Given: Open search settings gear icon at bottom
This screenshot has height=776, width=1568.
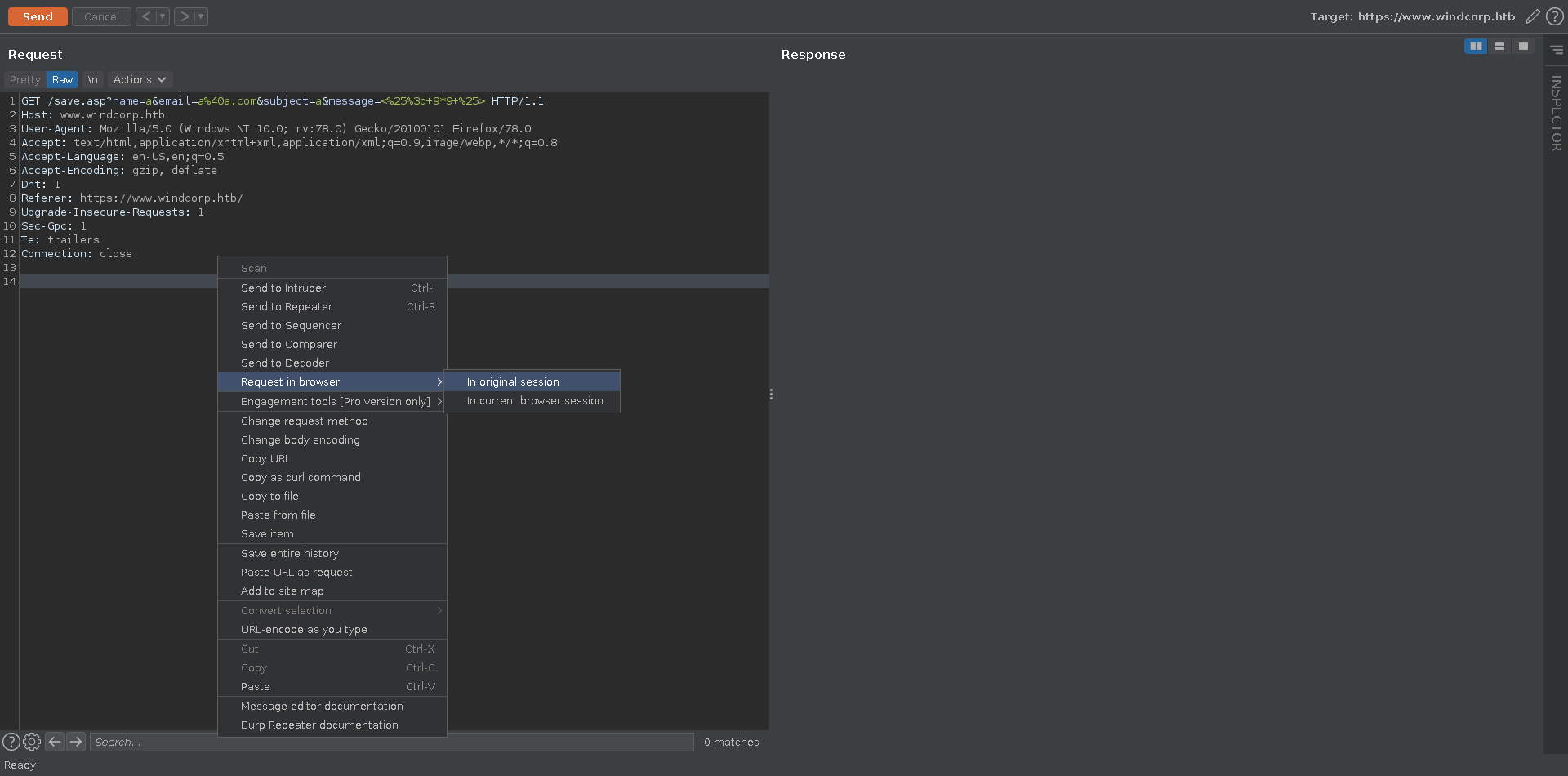Looking at the screenshot, I should (32, 742).
